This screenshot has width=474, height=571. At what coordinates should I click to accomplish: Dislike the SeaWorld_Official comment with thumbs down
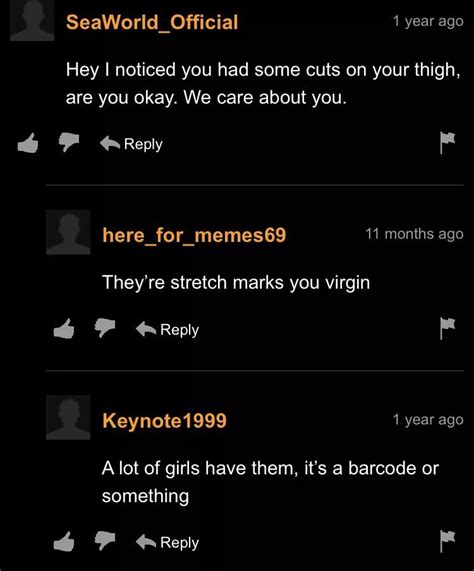69,142
